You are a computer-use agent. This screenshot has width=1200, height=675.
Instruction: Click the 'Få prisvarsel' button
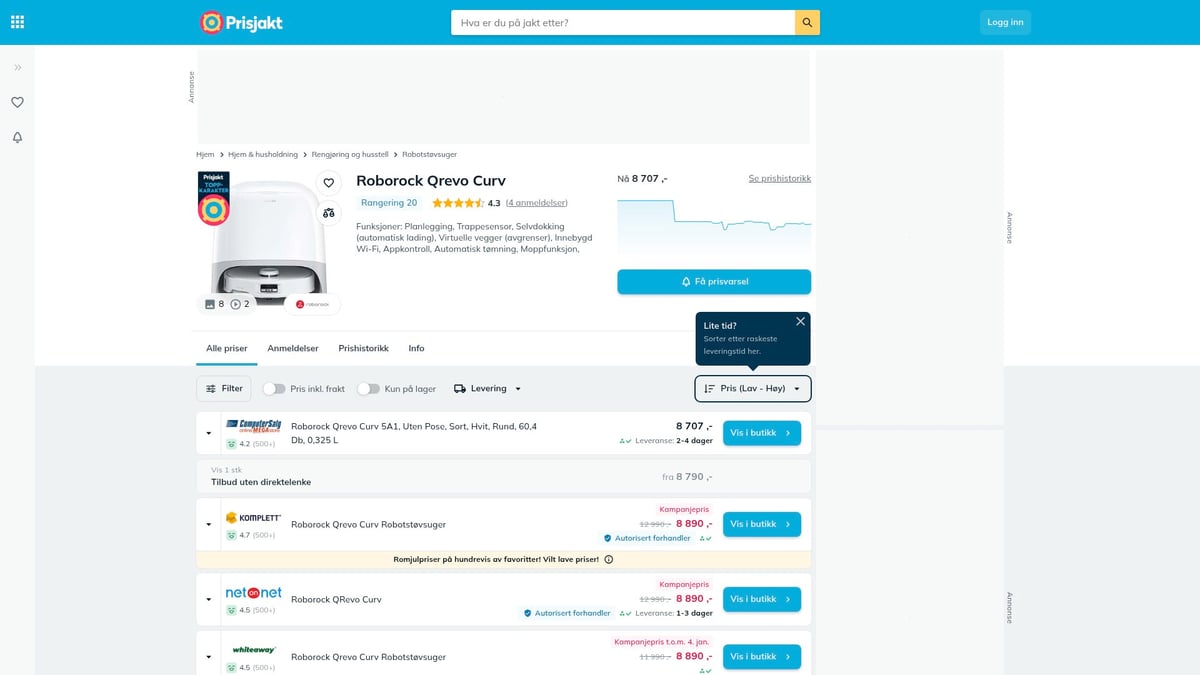coord(714,282)
